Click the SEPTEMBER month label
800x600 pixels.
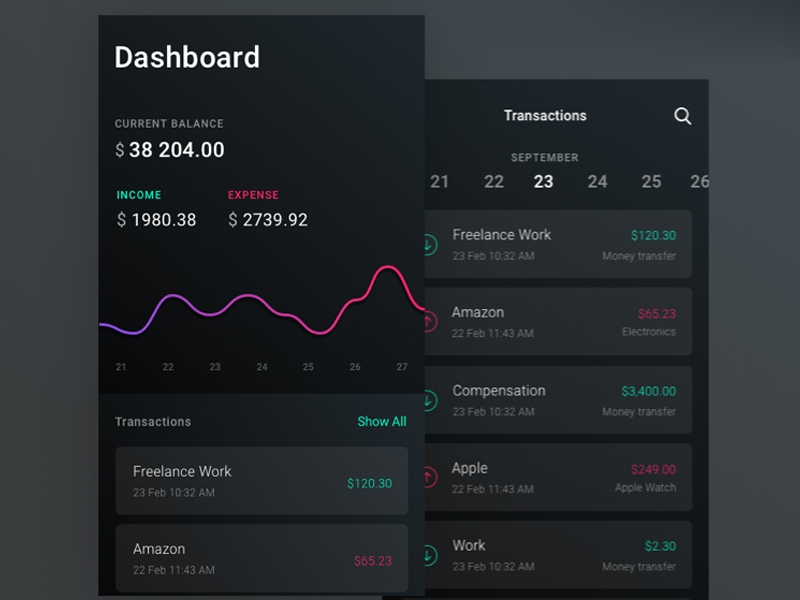coord(544,158)
